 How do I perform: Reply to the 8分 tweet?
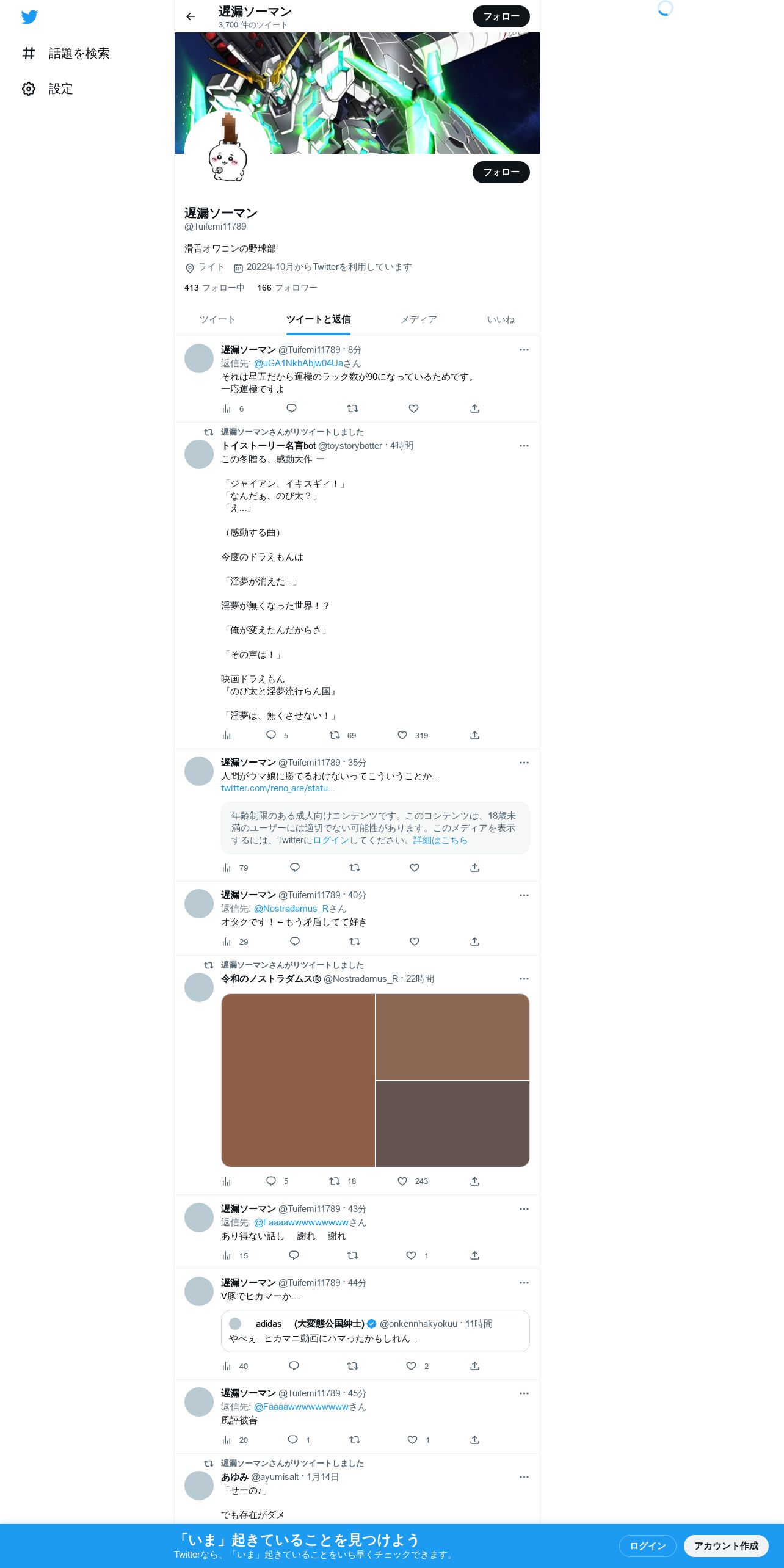[x=291, y=408]
